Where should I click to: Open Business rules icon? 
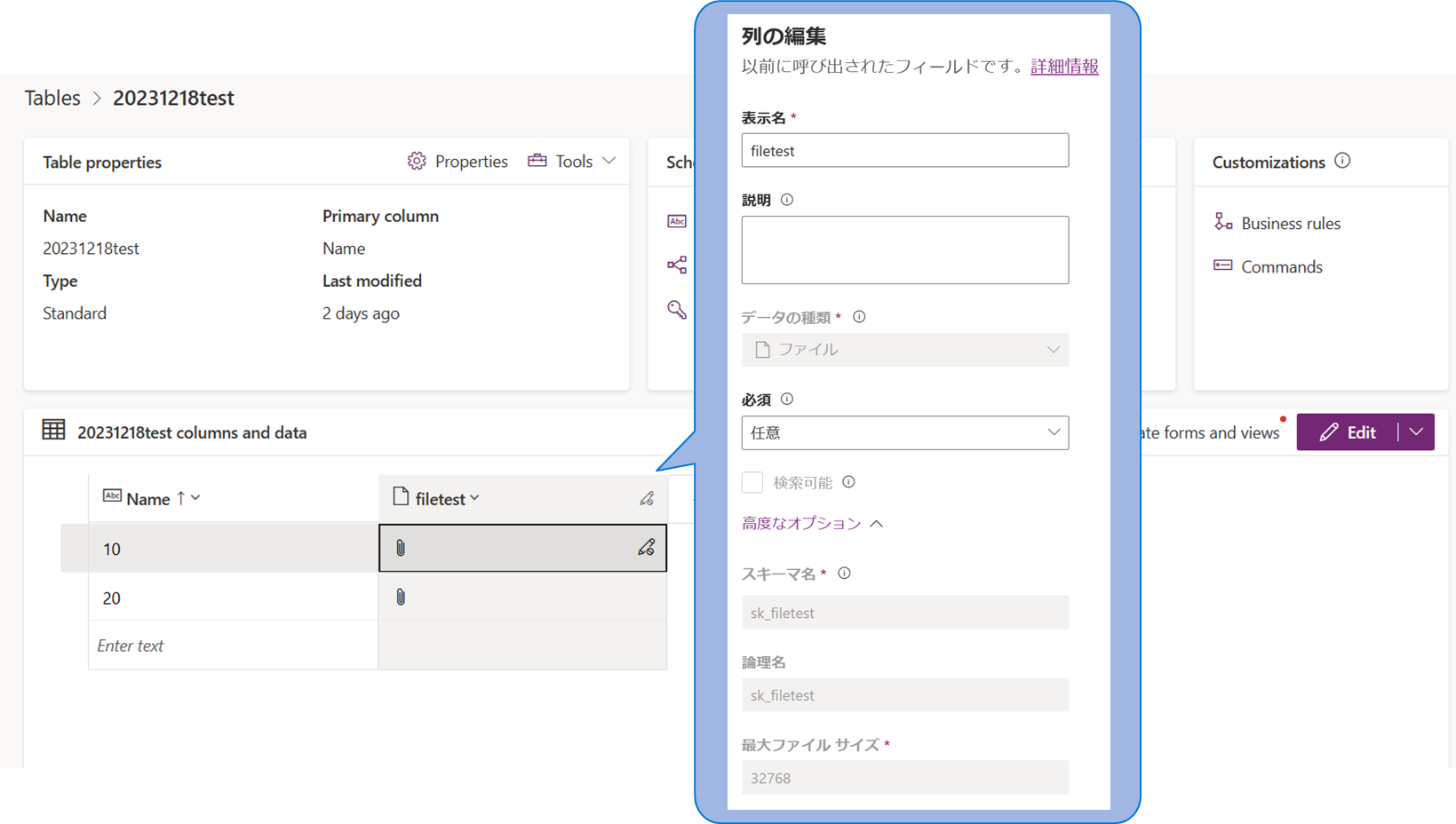1223,222
